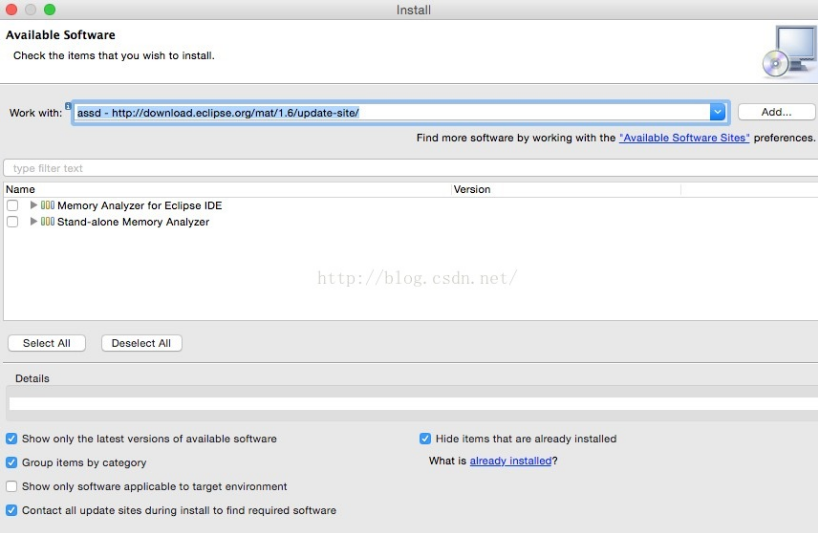This screenshot has height=533, width=818.
Task: Expand the Memory Analyzer for Eclipse IDE tree node
Action: pyautogui.click(x=33, y=205)
